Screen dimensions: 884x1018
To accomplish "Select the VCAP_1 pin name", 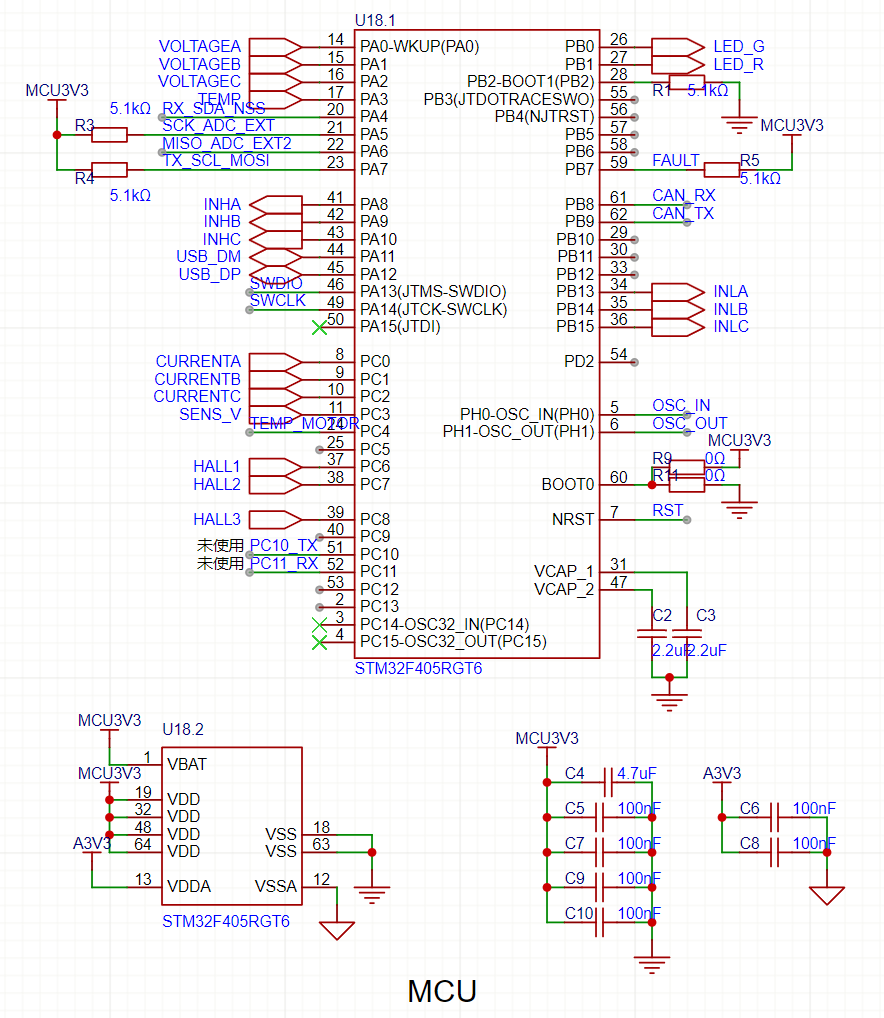I will tap(564, 572).
